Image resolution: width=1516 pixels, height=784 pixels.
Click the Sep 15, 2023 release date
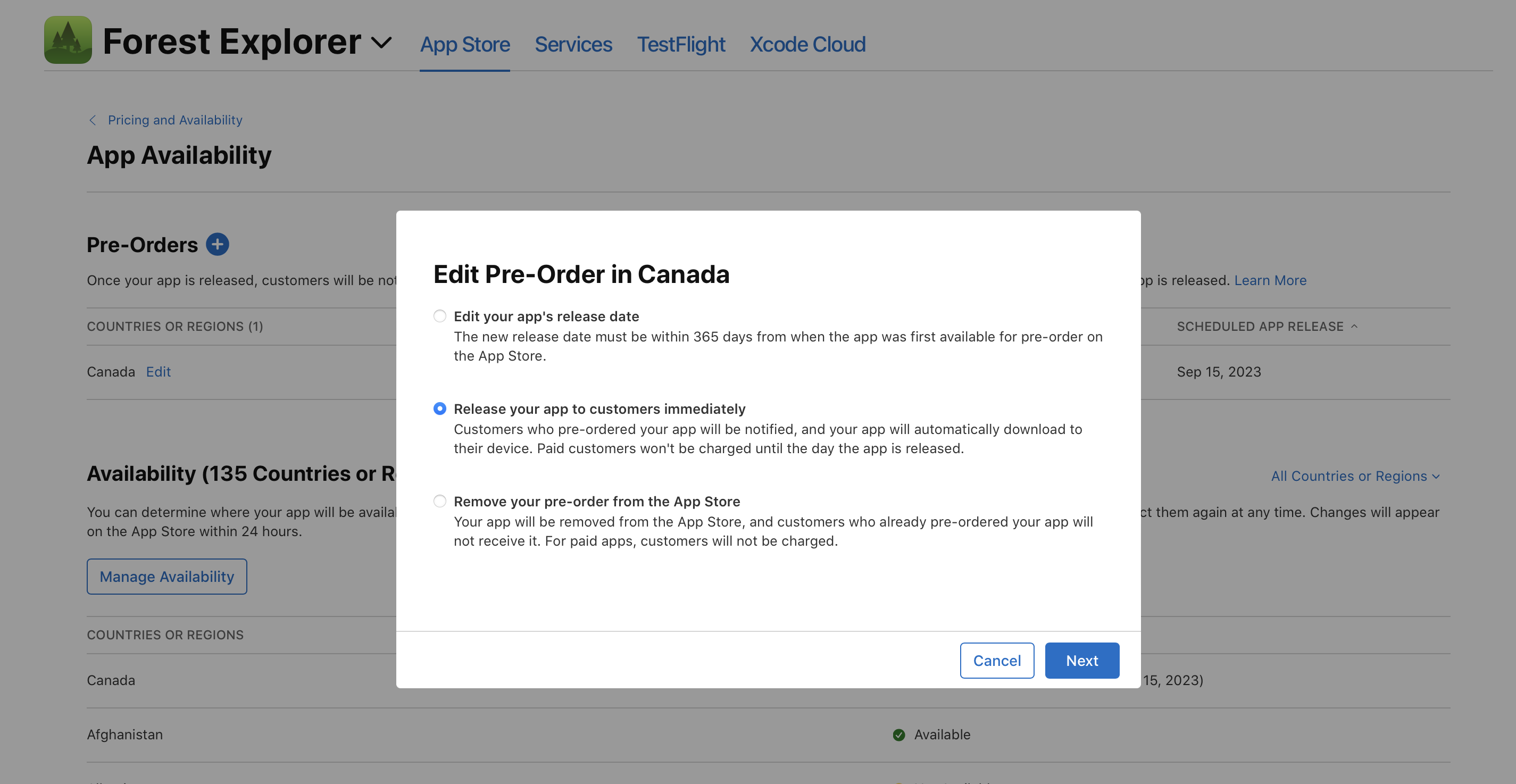(x=1219, y=372)
